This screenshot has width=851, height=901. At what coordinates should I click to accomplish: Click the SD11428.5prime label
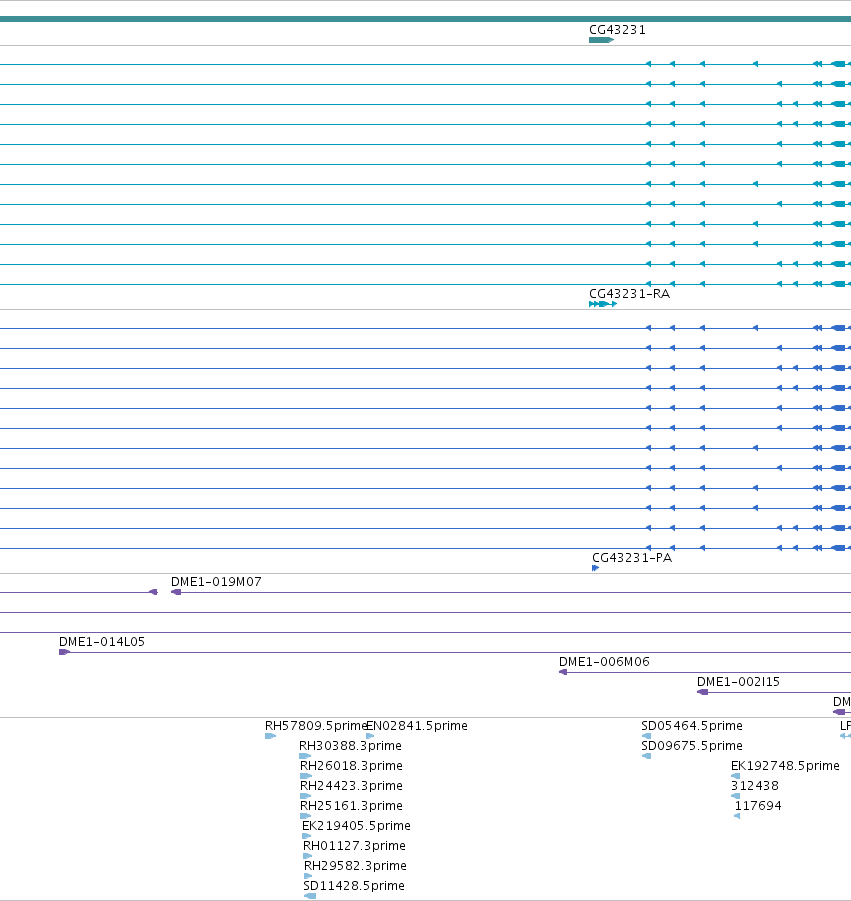(354, 885)
